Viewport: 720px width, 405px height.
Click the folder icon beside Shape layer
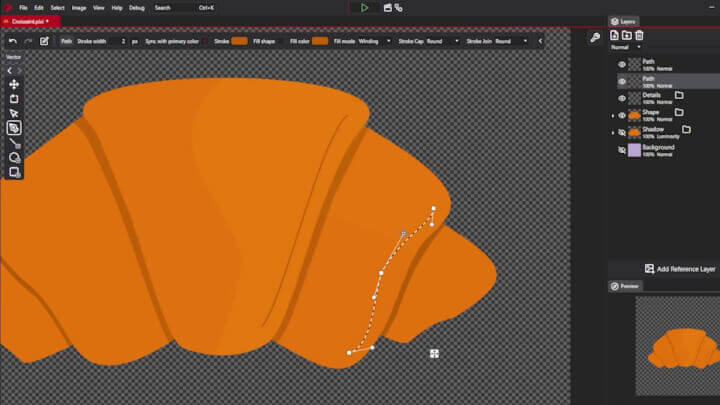(x=679, y=112)
